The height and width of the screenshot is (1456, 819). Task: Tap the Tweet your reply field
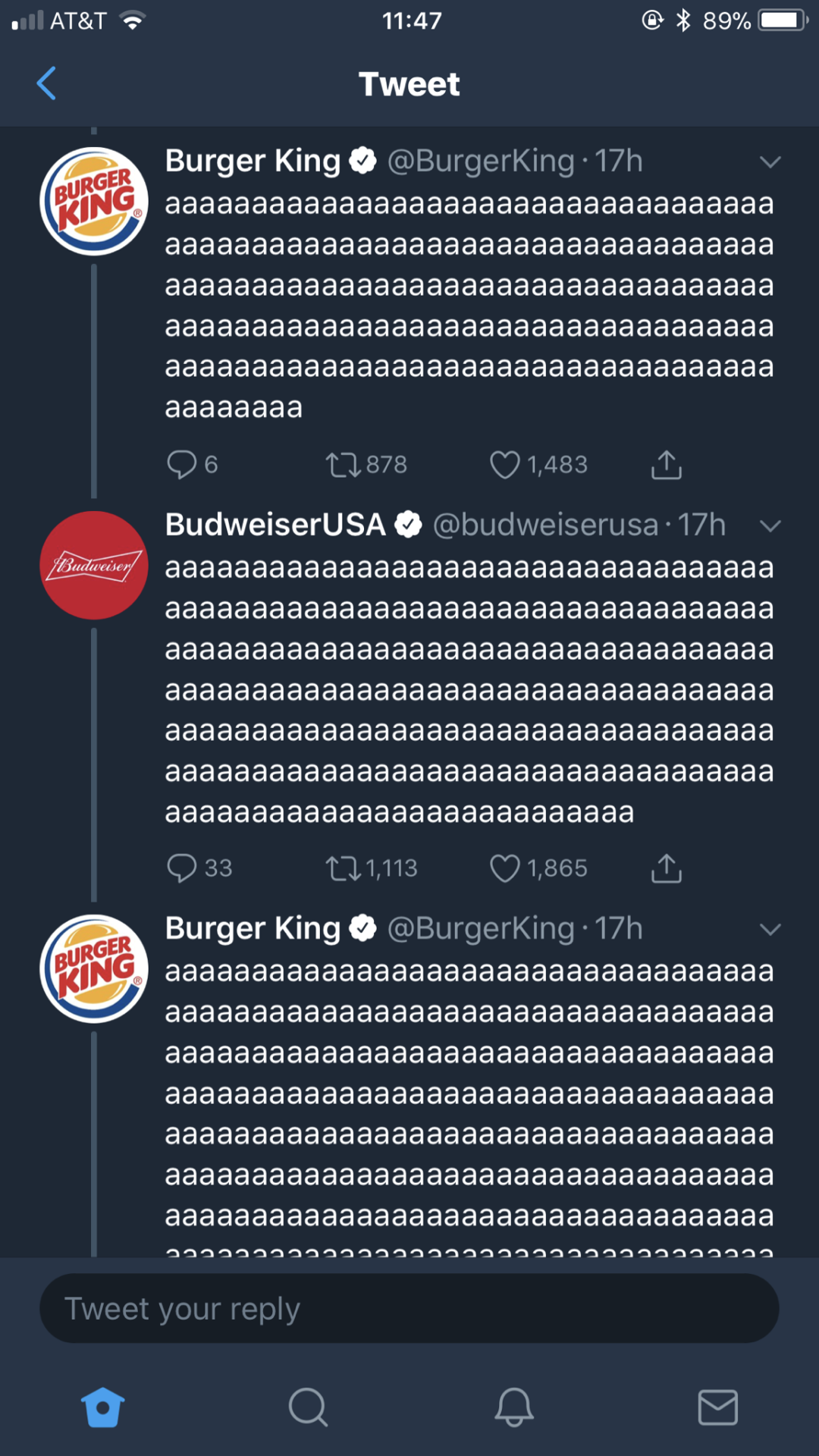409,1308
